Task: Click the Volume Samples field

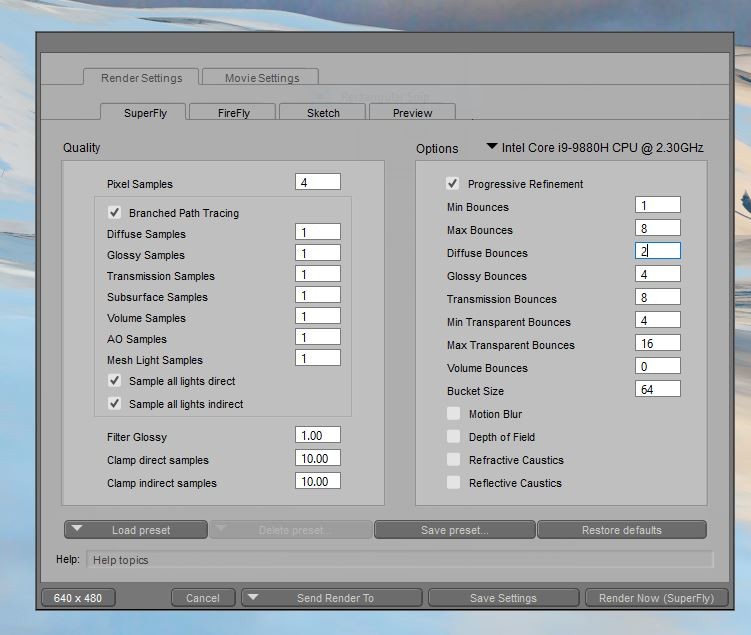Action: 318,316
